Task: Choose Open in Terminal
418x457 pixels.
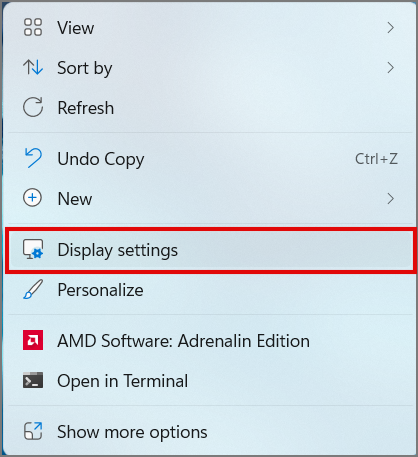Action: point(210,381)
